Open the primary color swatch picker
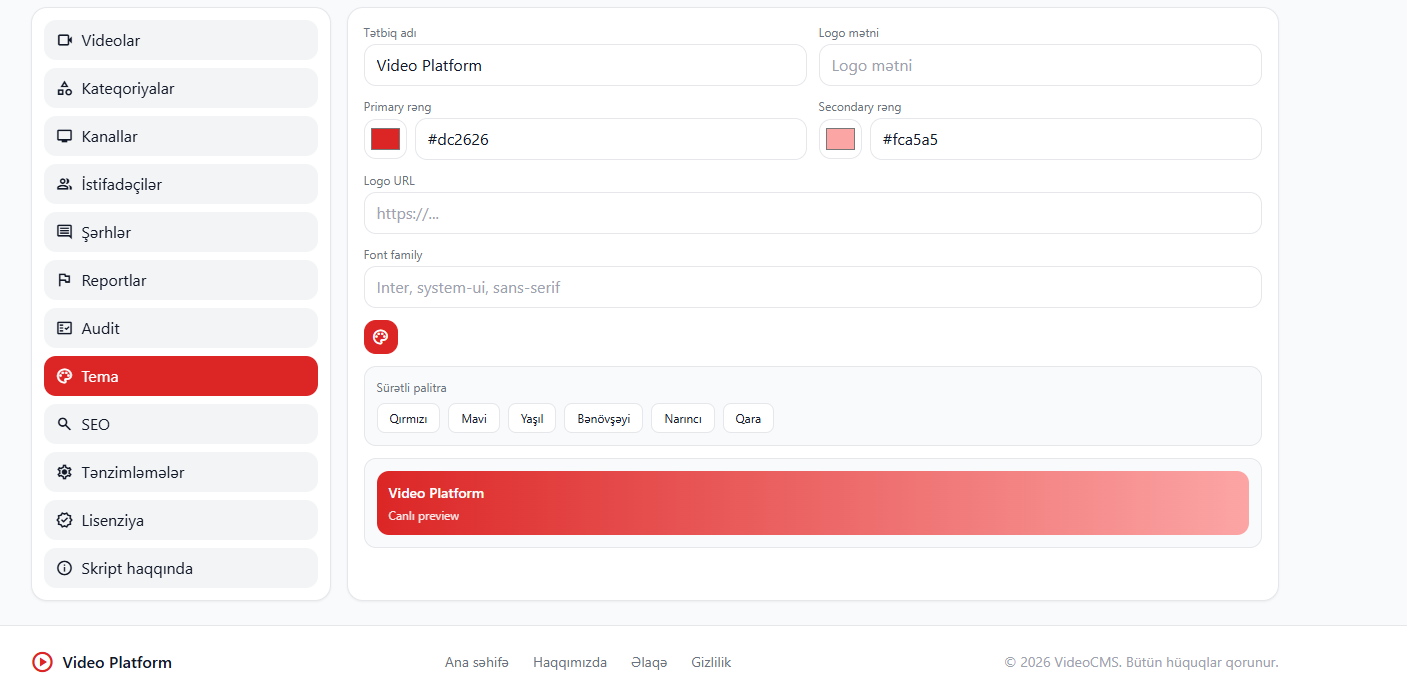This screenshot has width=1407, height=691. [385, 139]
